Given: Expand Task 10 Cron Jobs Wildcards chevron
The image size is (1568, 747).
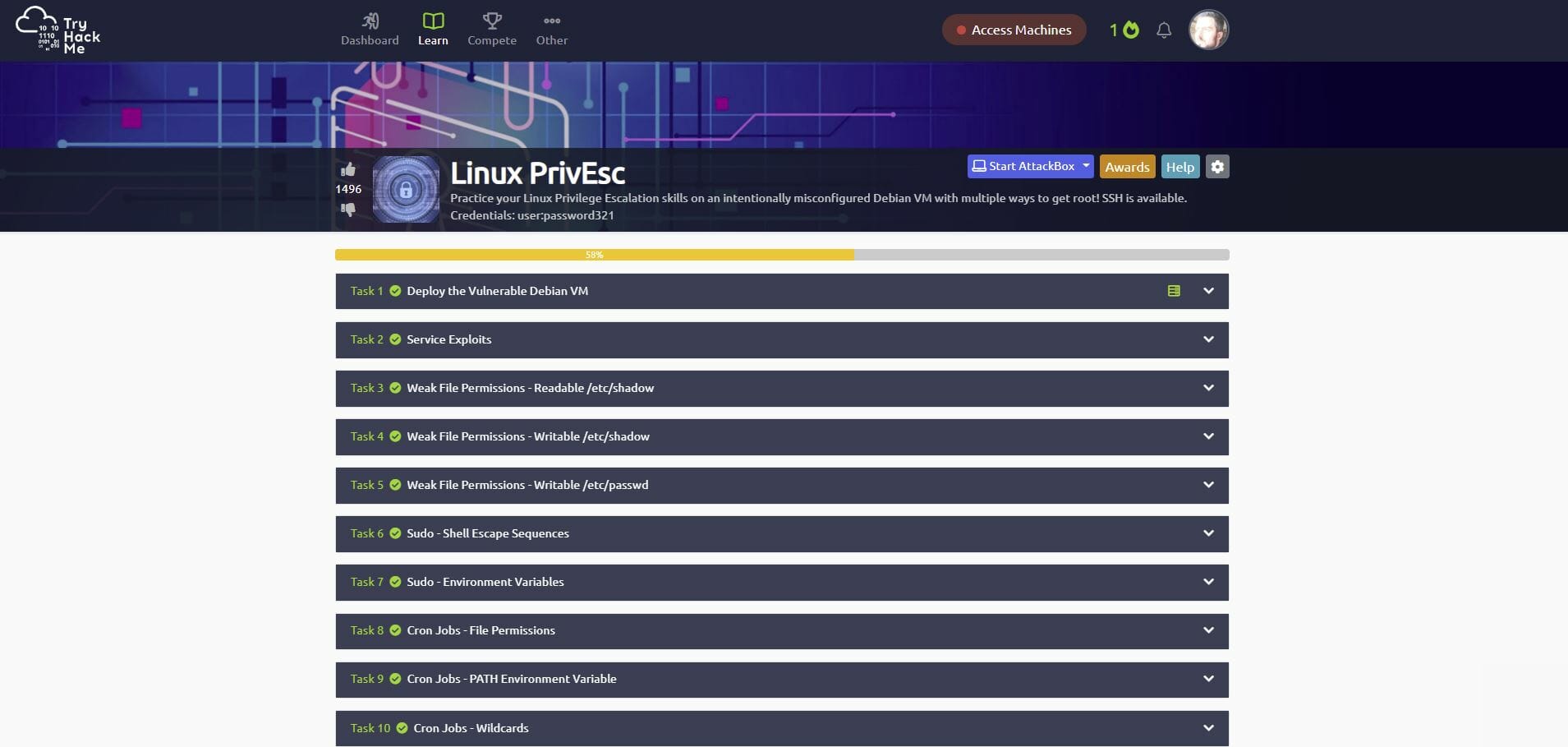Looking at the screenshot, I should [1208, 728].
